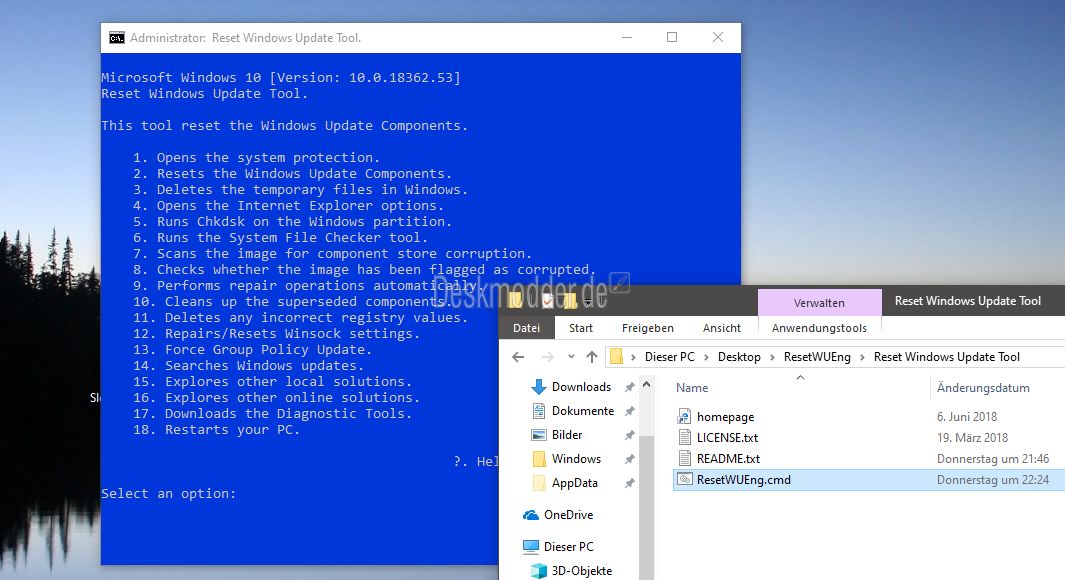Click the Properties icon in Explorer's quick access toolbar
This screenshot has height=580, width=1065.
tap(547, 300)
